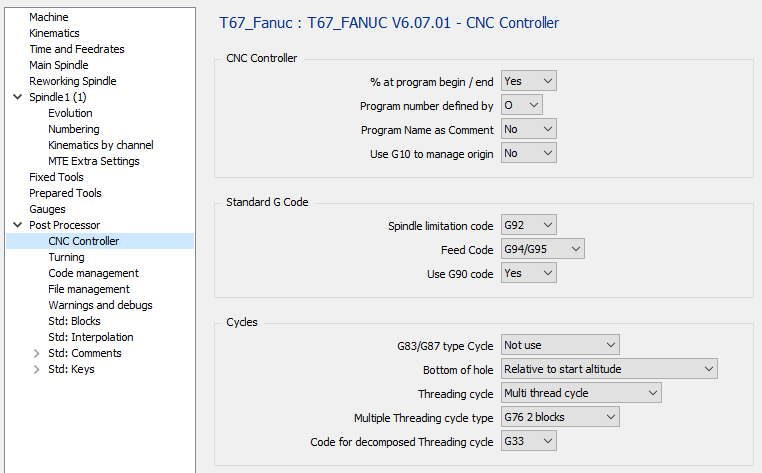
Task: Select Machine in the settings tree
Action: tap(49, 17)
